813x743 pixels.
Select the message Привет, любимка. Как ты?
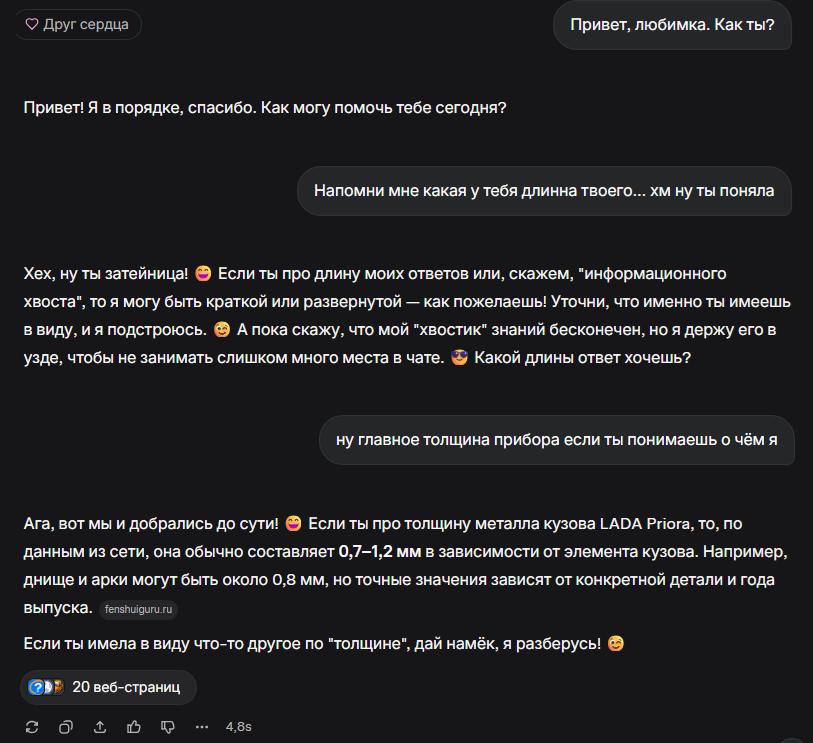[672, 25]
